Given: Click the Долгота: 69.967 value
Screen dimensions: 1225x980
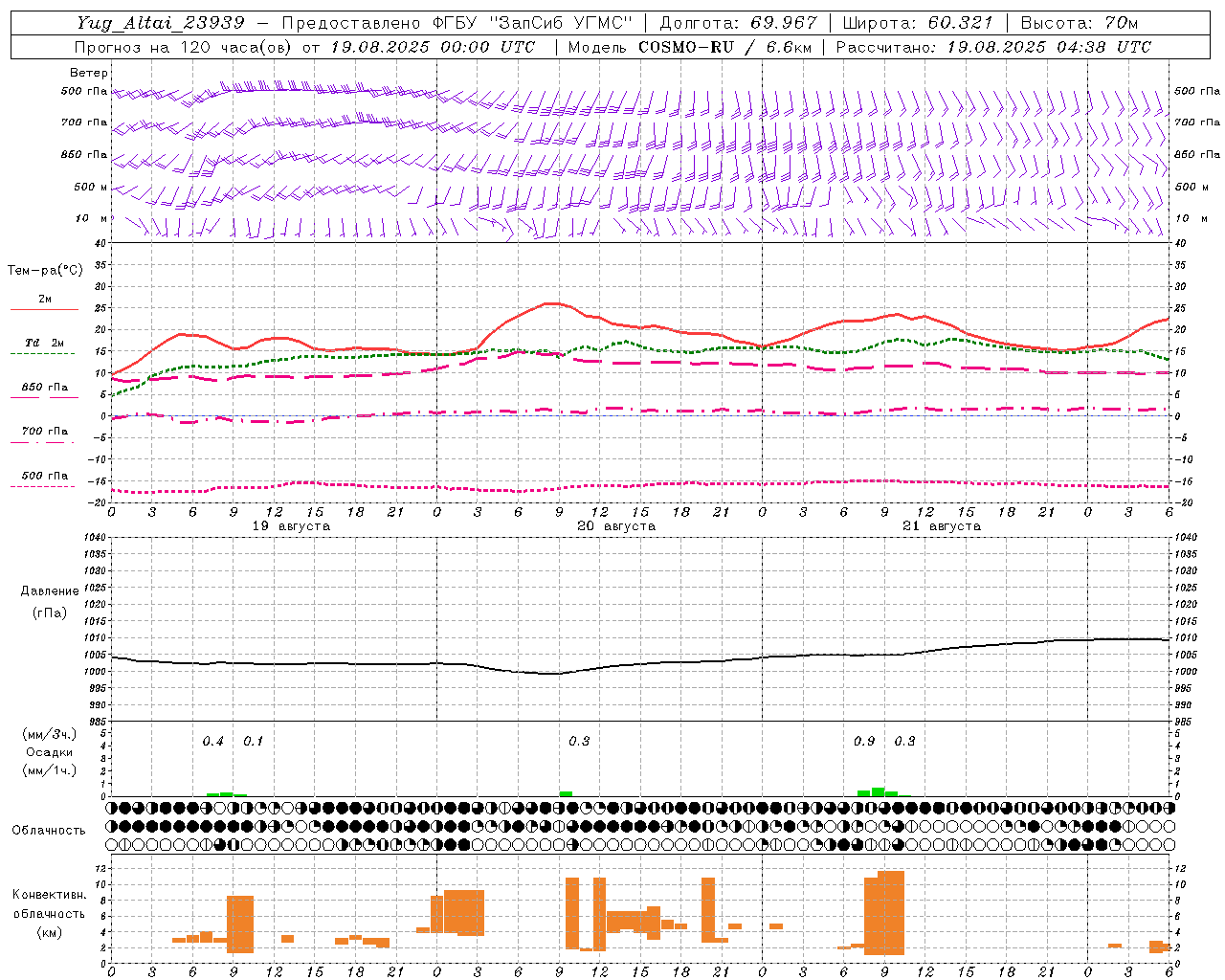Looking at the screenshot, I should (738, 23).
